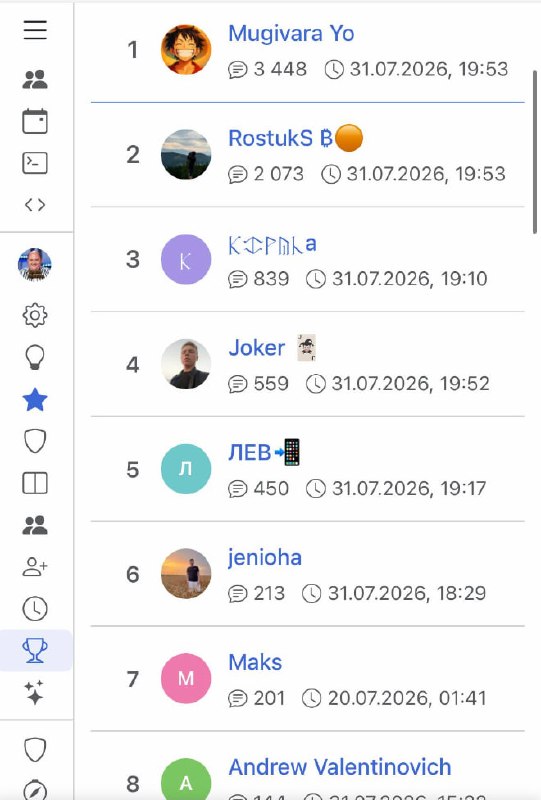Open Mugivara Yo profile link
Viewport: 541px width, 800px height.
291,34
